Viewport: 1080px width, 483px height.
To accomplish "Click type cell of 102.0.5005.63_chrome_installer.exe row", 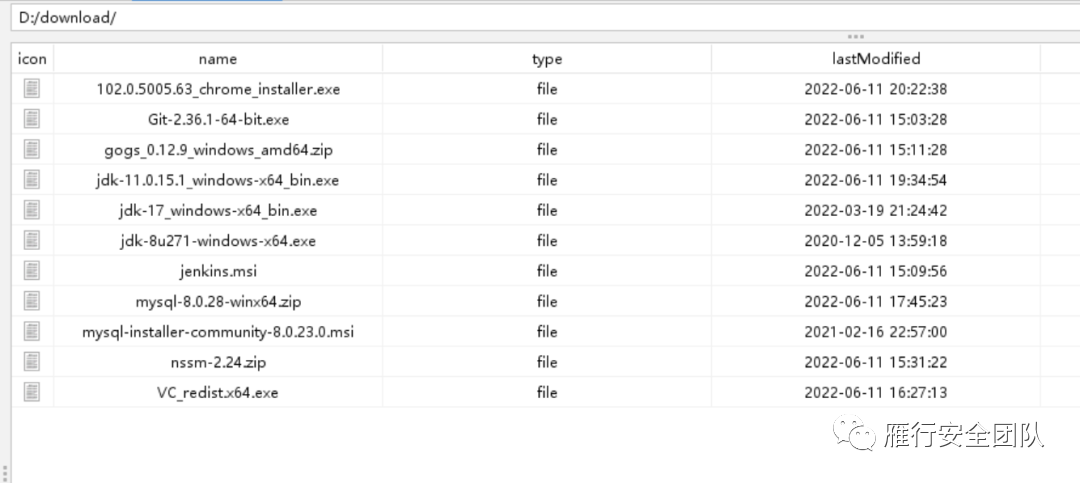I will click(x=547, y=90).
